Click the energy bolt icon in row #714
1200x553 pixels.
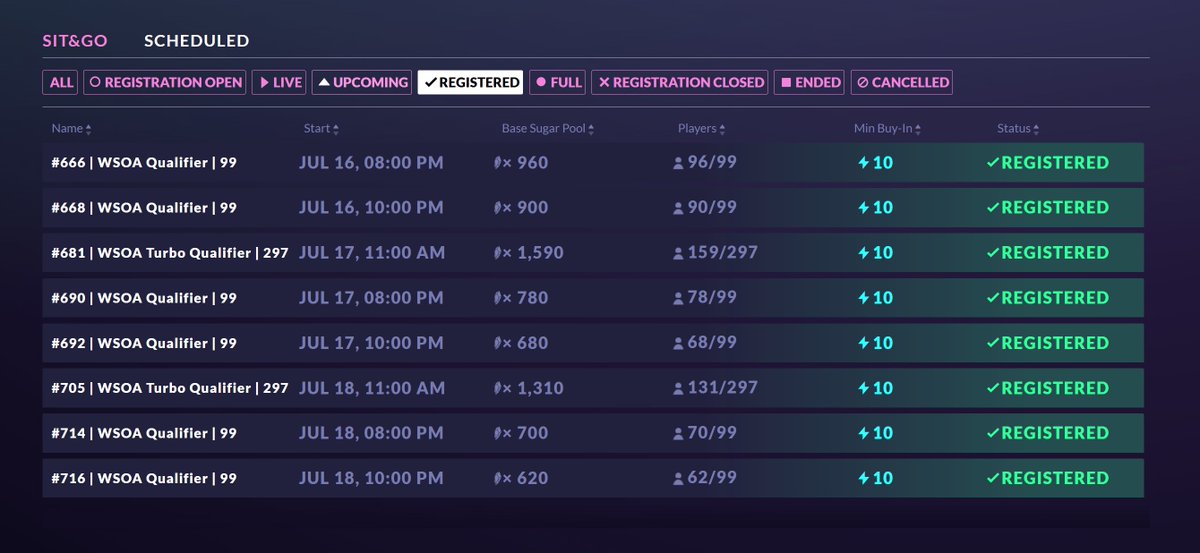(864, 432)
